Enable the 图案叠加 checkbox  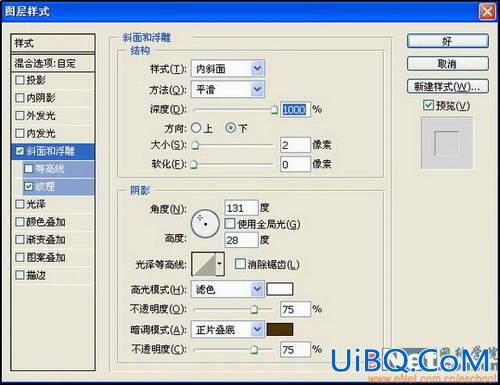pyautogui.click(x=20, y=257)
